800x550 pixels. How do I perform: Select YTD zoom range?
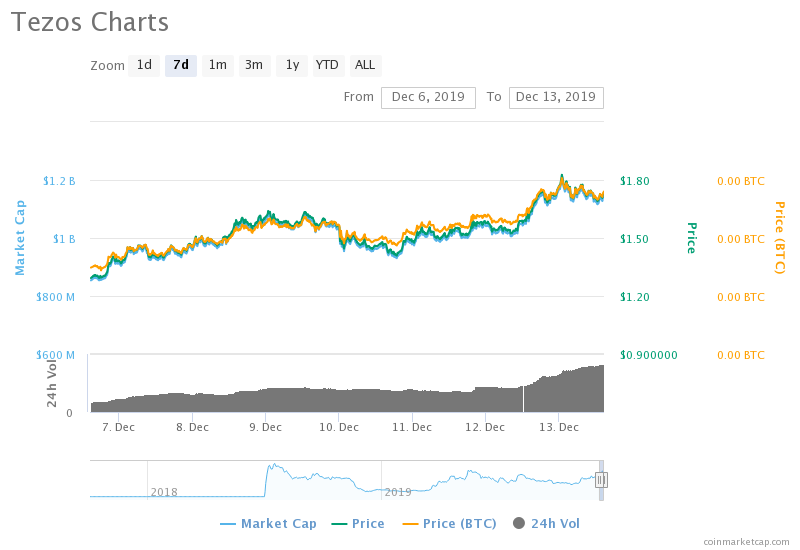327,66
